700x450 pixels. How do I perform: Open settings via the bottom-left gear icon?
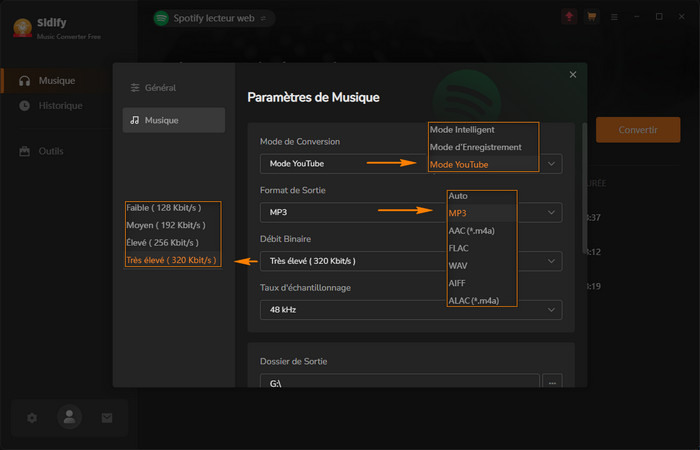[32, 417]
